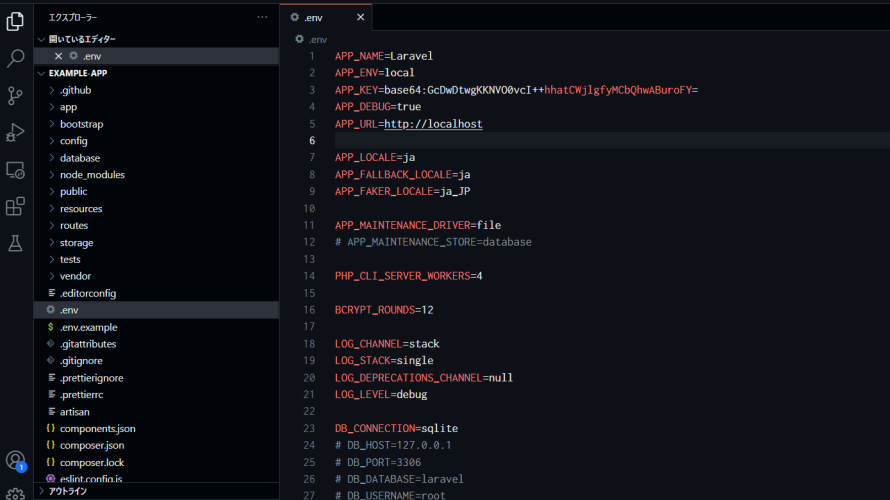This screenshot has height=500, width=890.
Task: Click line number 14 in gutter
Action: click(309, 276)
